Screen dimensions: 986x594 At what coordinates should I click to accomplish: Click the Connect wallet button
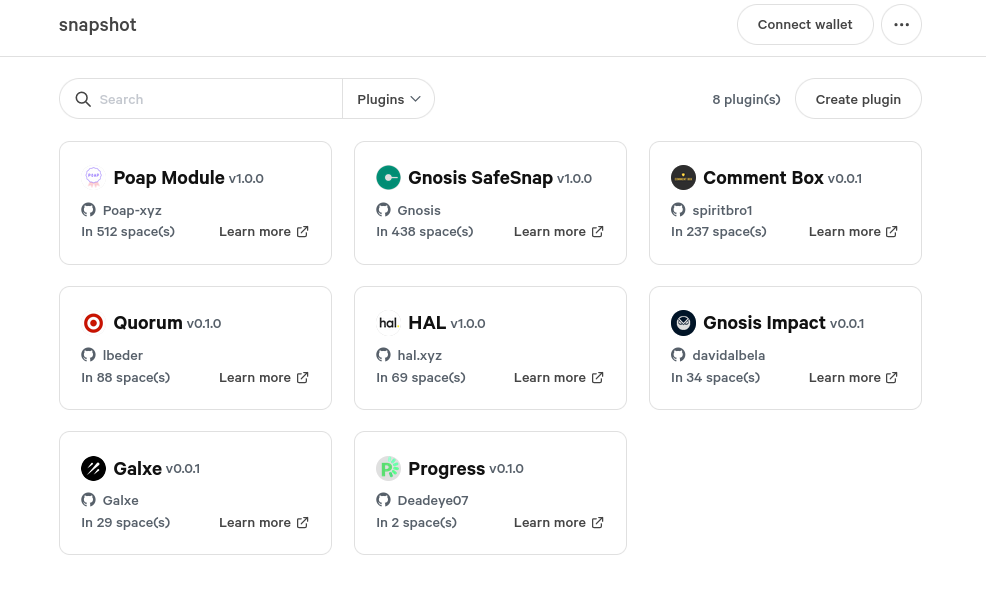[x=805, y=25]
